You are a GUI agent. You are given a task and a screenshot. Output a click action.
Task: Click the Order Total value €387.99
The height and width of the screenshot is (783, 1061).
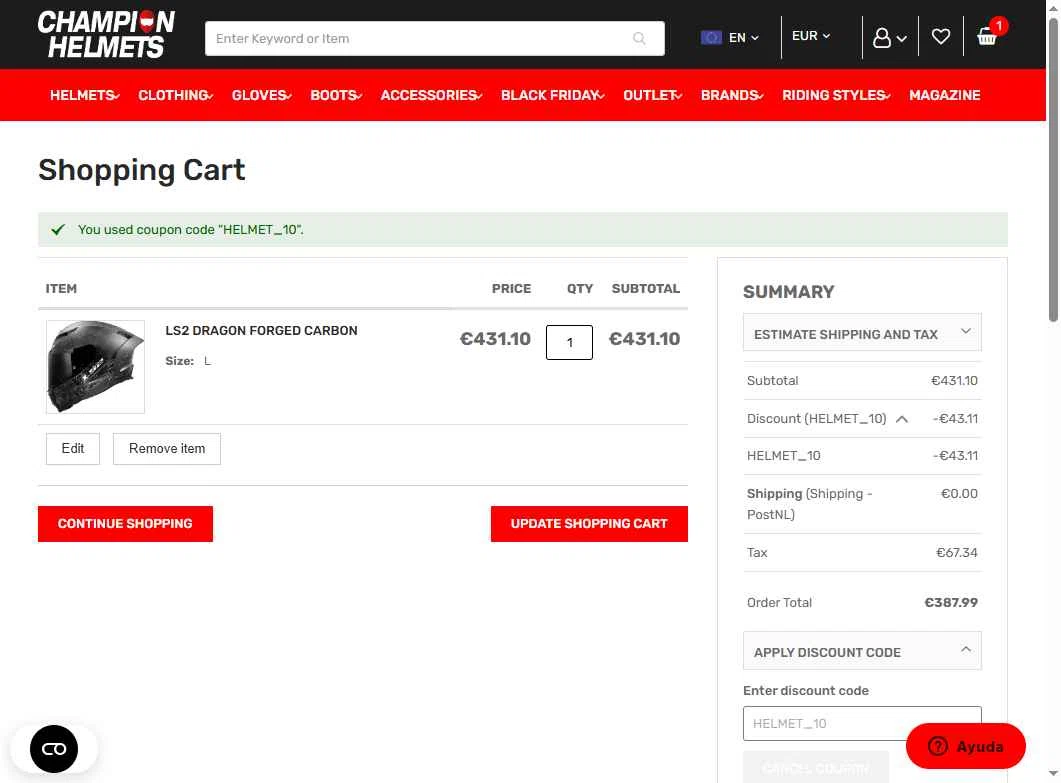point(951,602)
